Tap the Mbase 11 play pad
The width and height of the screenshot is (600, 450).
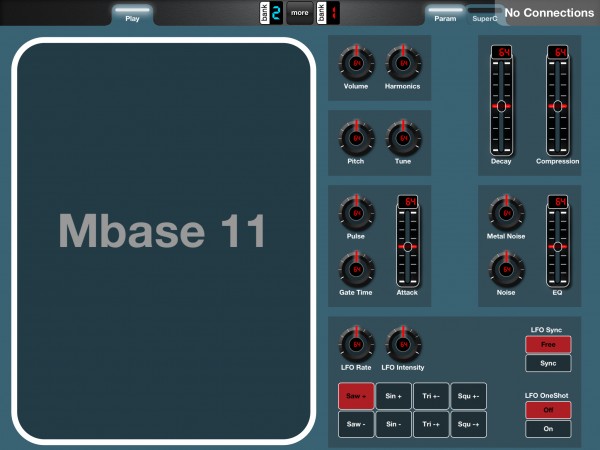(x=164, y=241)
